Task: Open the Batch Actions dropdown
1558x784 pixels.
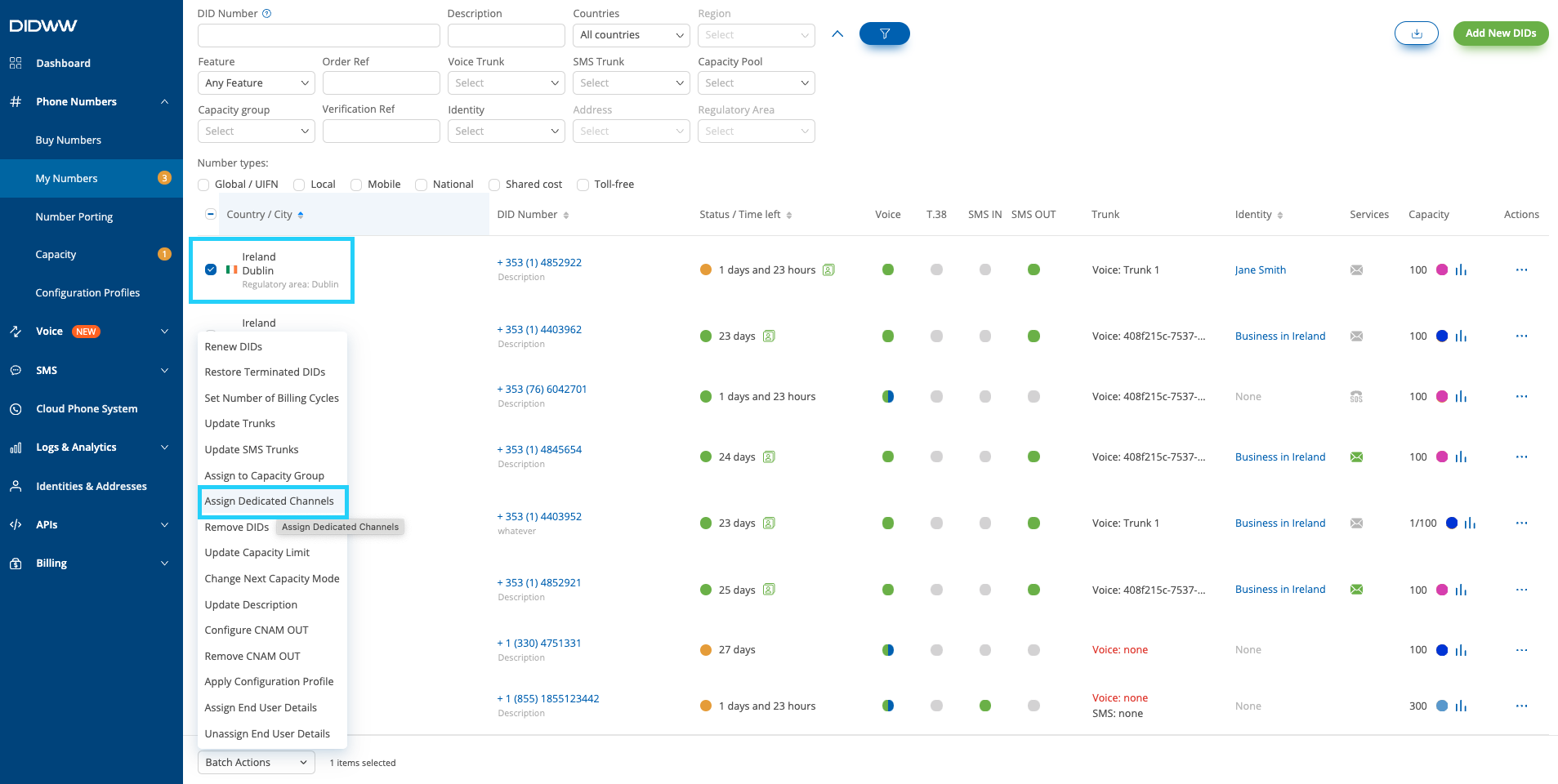Action: click(256, 762)
